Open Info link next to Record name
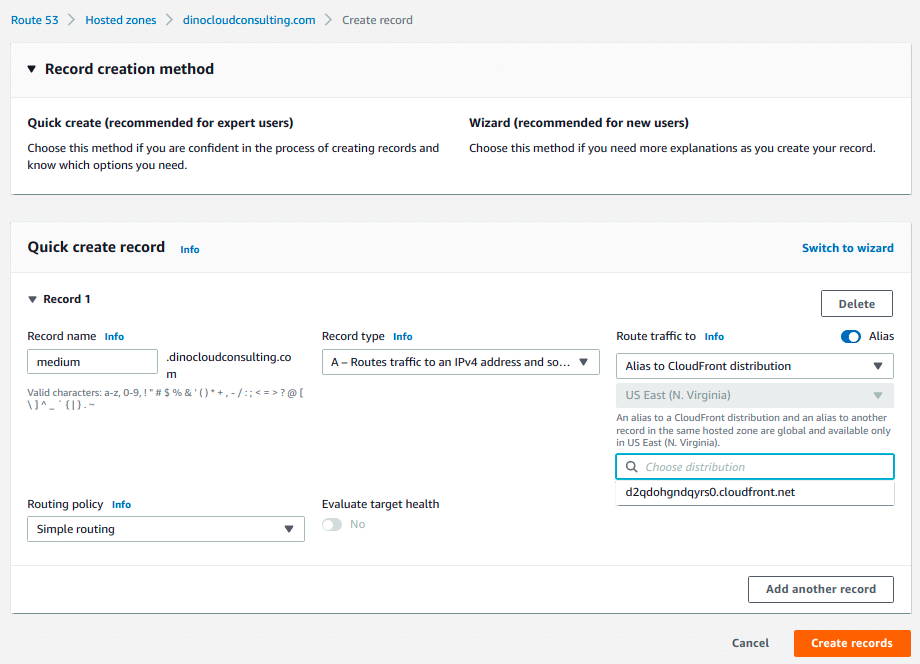 [114, 337]
